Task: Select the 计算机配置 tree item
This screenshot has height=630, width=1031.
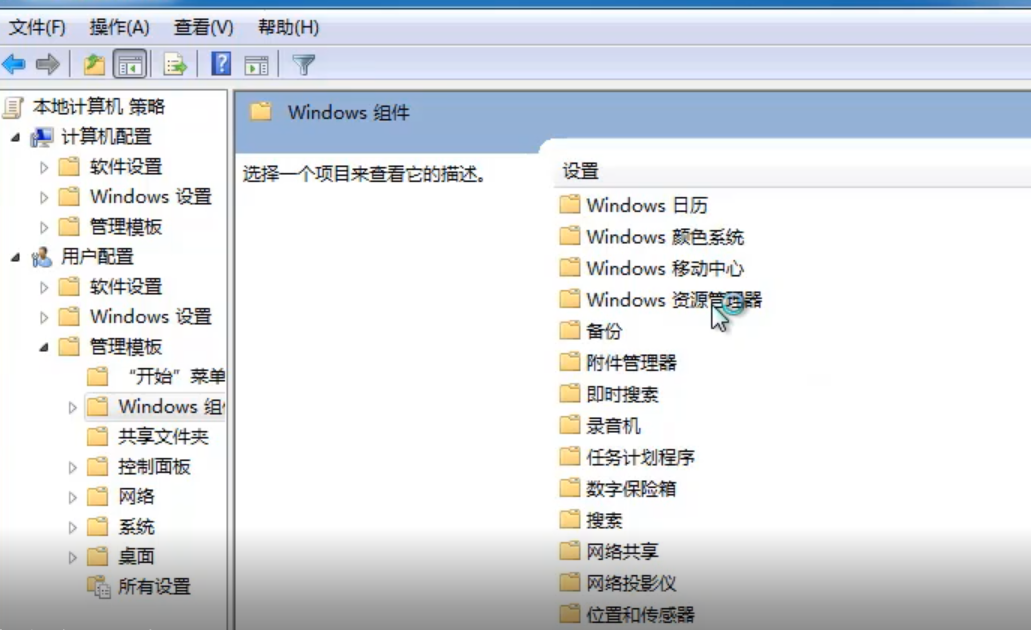Action: coord(106,137)
